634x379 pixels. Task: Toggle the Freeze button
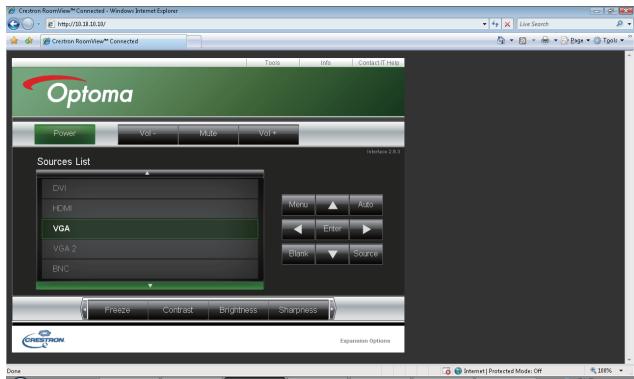point(117,310)
